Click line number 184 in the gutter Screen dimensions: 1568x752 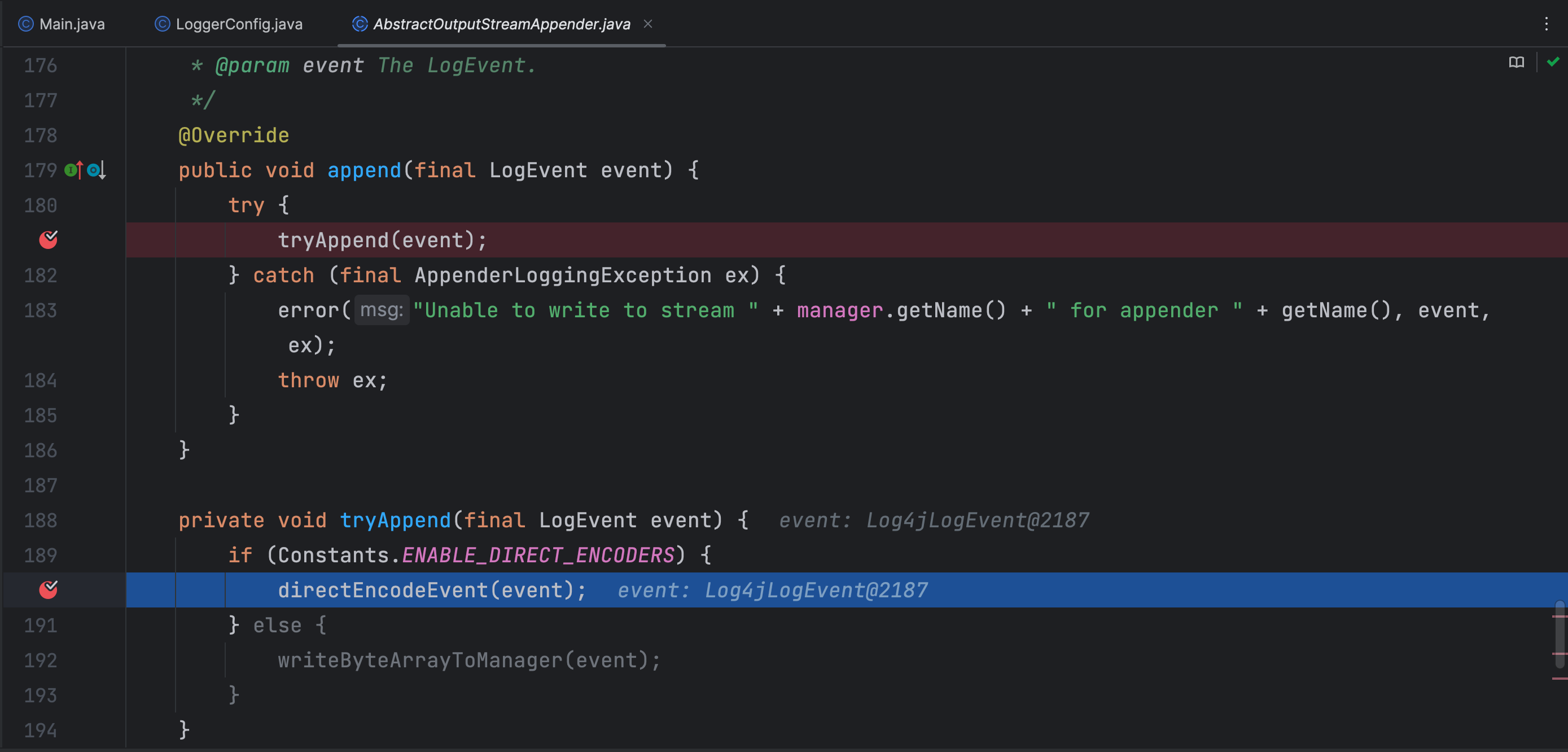pyautogui.click(x=40, y=381)
